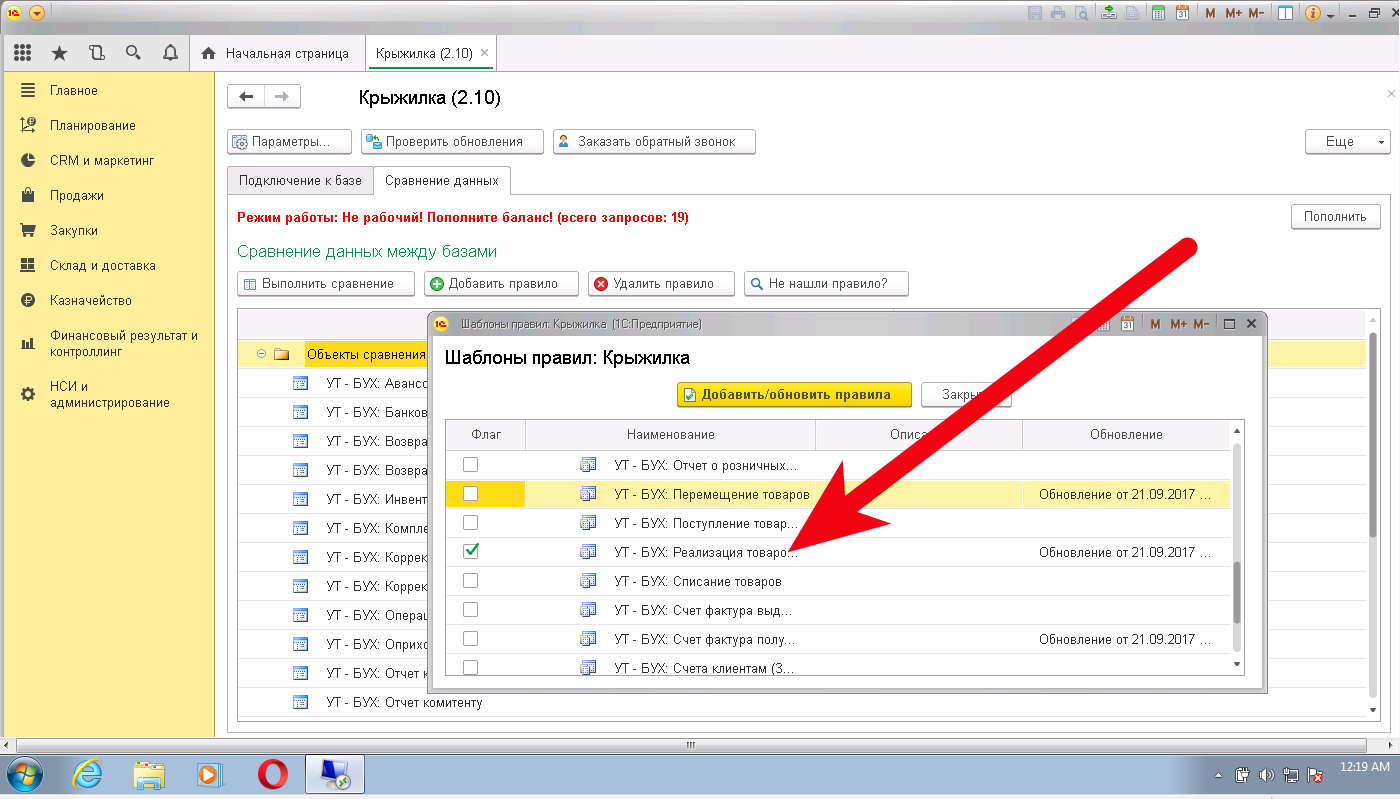Click the search magnifier icon
The height and width of the screenshot is (799, 1400).
[133, 53]
